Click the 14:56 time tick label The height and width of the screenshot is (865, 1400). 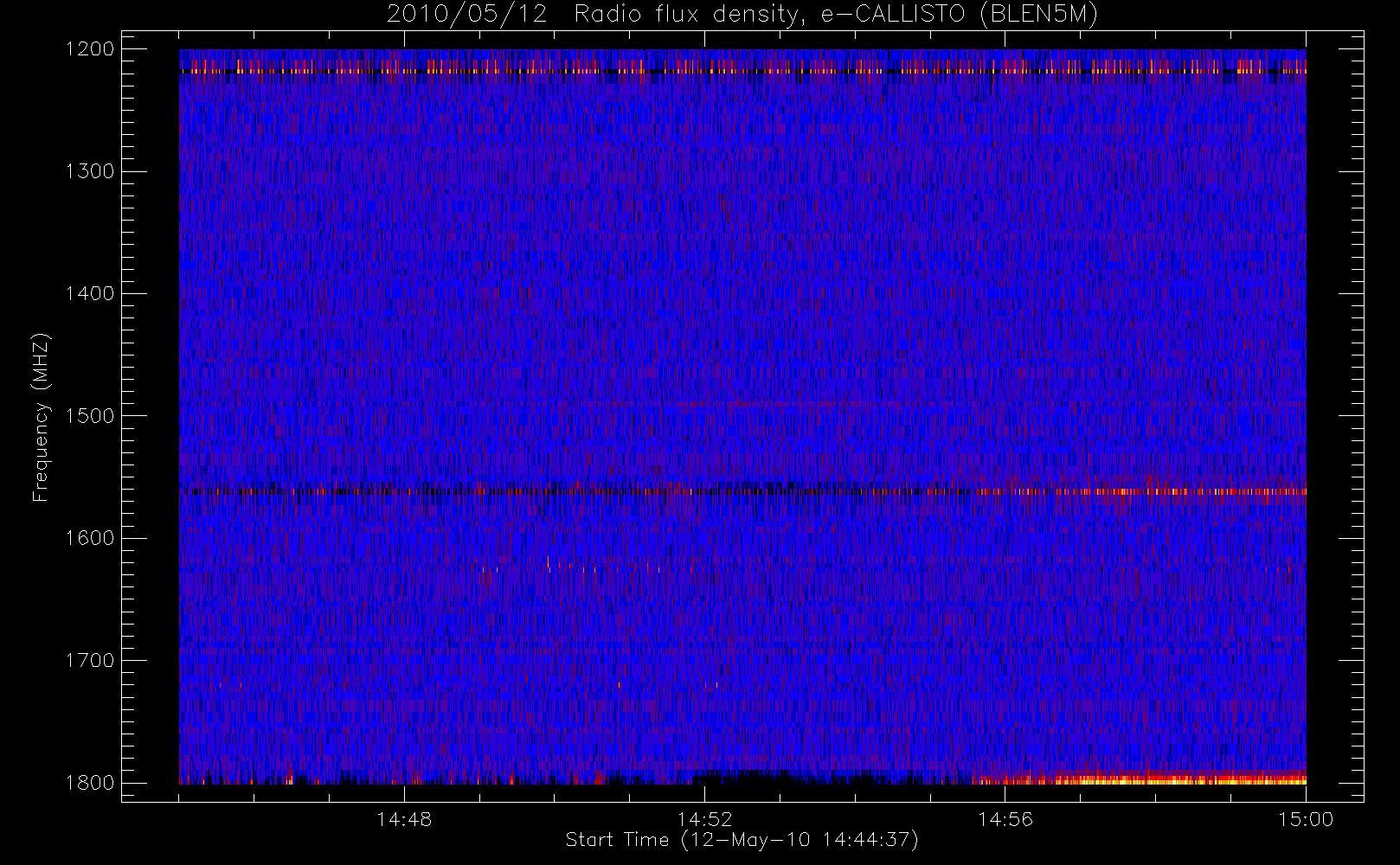coord(1005,819)
